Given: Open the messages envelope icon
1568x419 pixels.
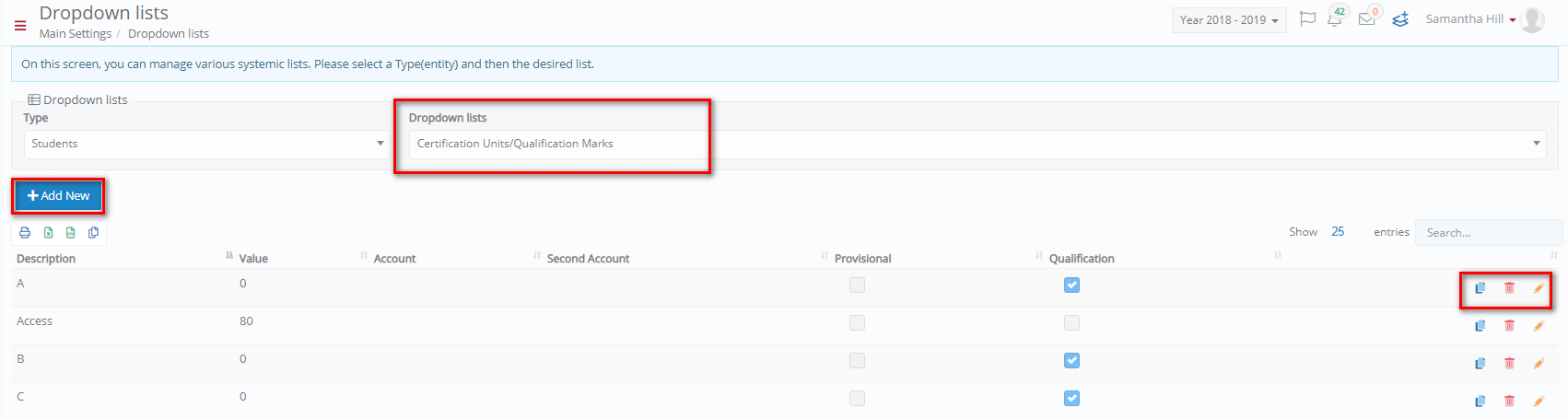Looking at the screenshot, I should tap(1367, 18).
